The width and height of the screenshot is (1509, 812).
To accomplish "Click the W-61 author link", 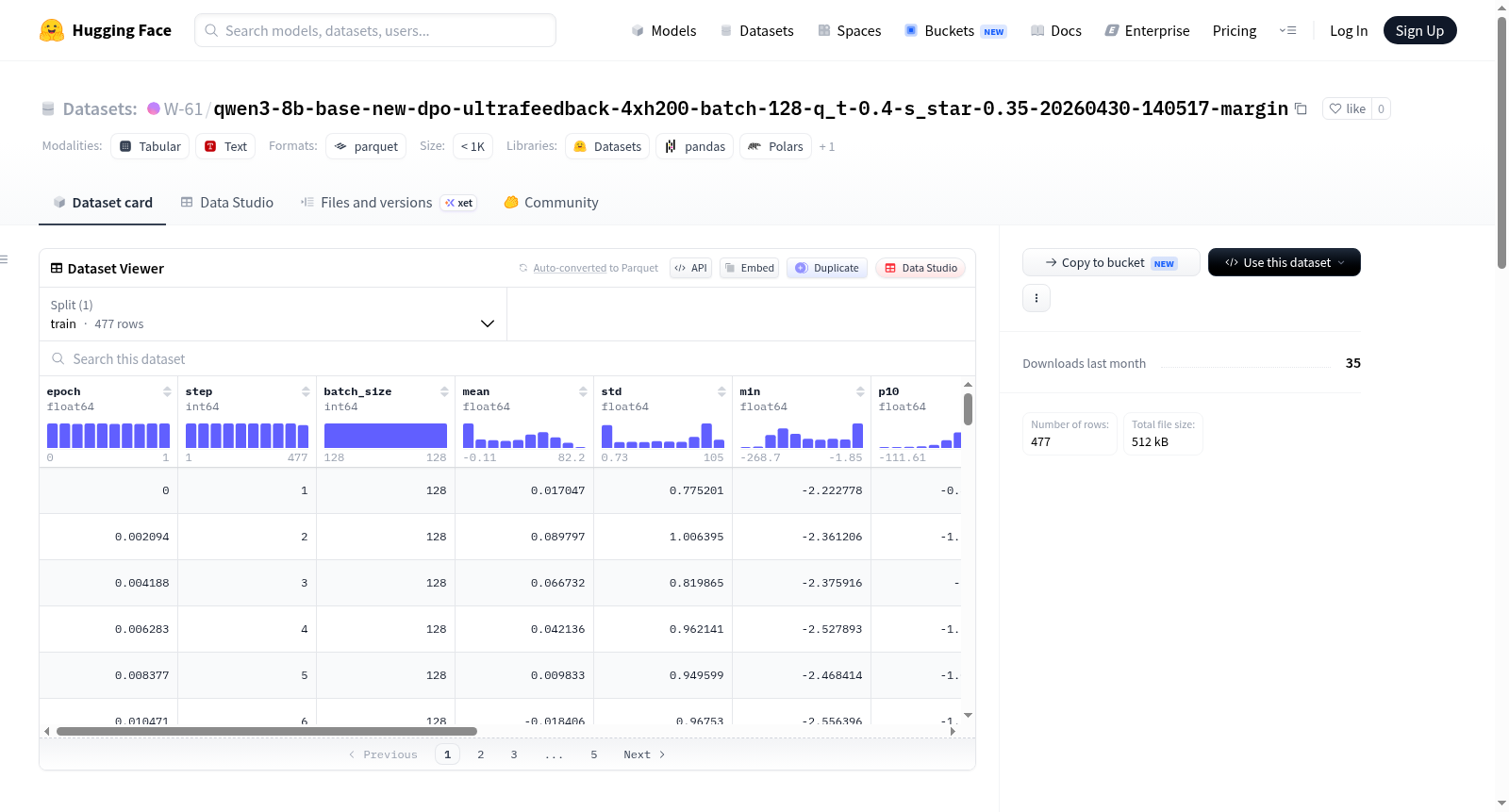I will 183,108.
